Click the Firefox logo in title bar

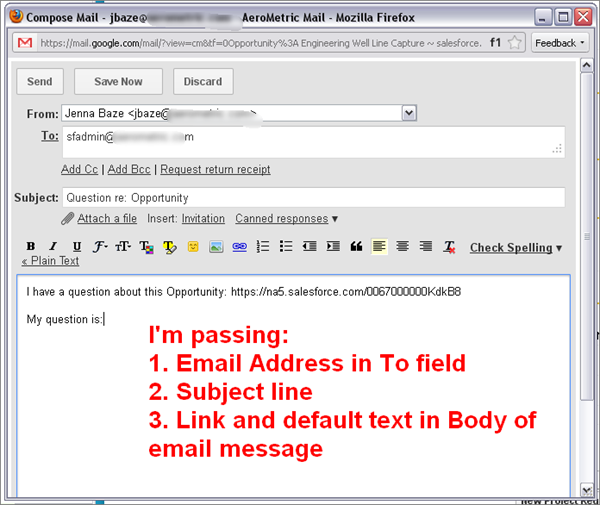click(x=16, y=16)
